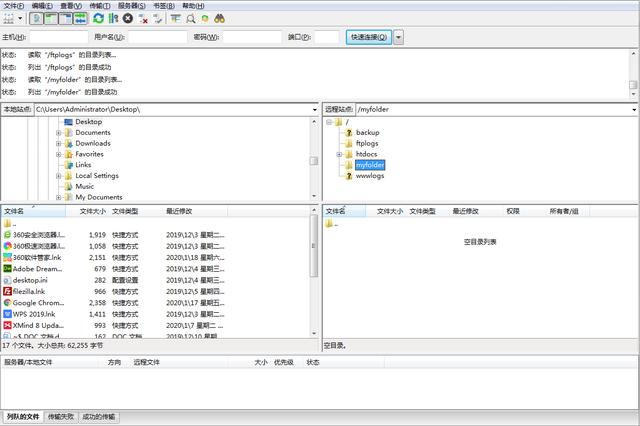The width and height of the screenshot is (640, 426).
Task: Select the wwwlogs remote folder
Action: pos(370,176)
